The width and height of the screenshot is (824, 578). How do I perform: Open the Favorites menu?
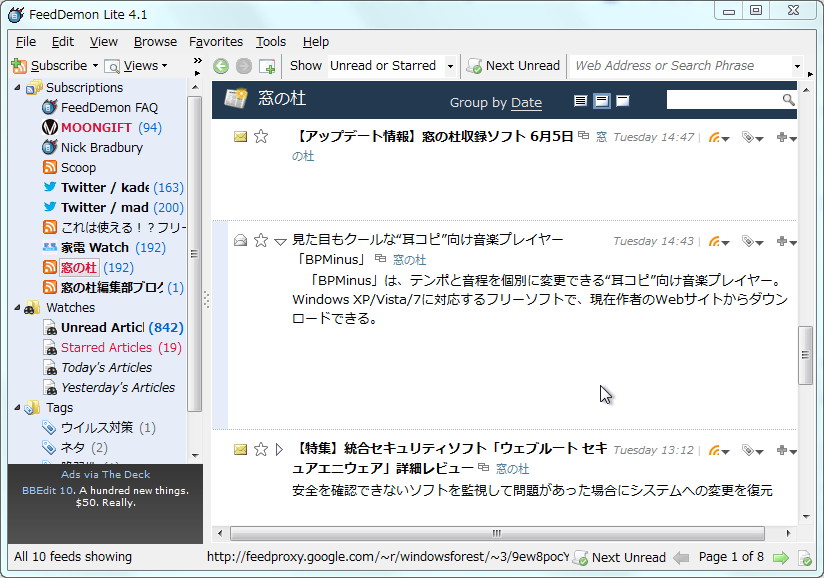[216, 42]
